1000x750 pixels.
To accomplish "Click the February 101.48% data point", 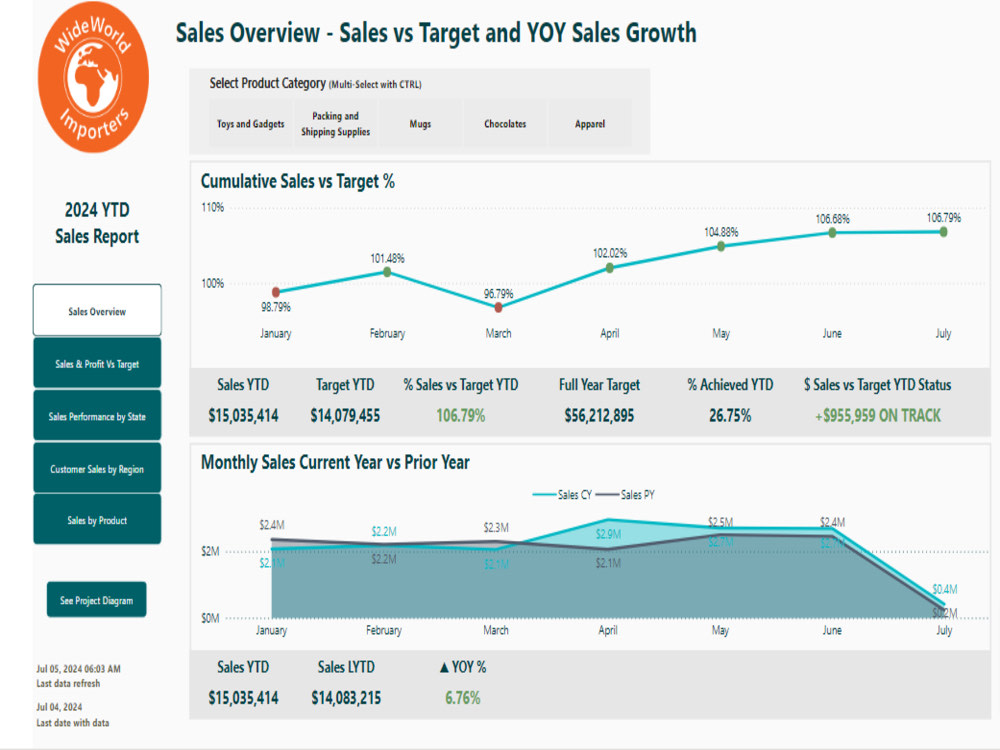I will point(387,272).
